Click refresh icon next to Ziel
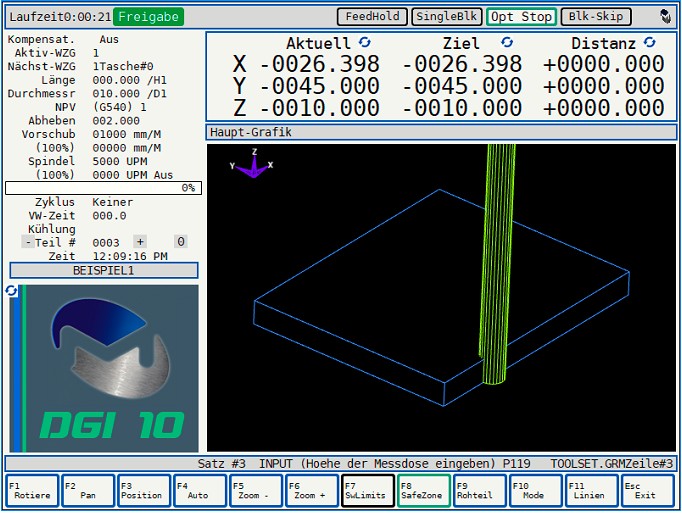 507,42
